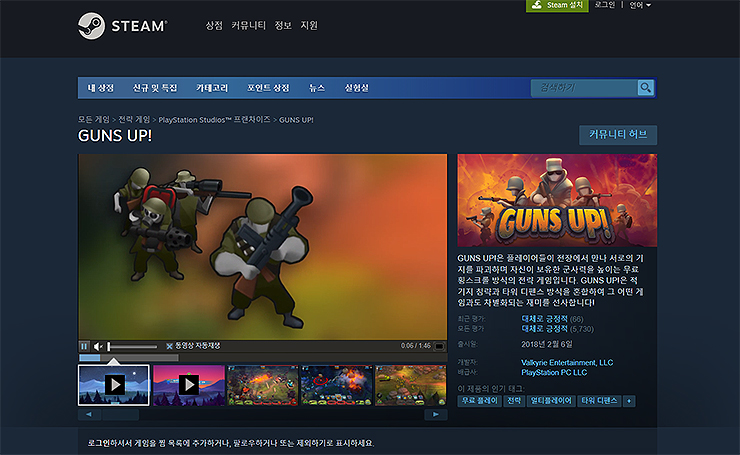Click the Steam 설치 install button

tap(557, 6)
